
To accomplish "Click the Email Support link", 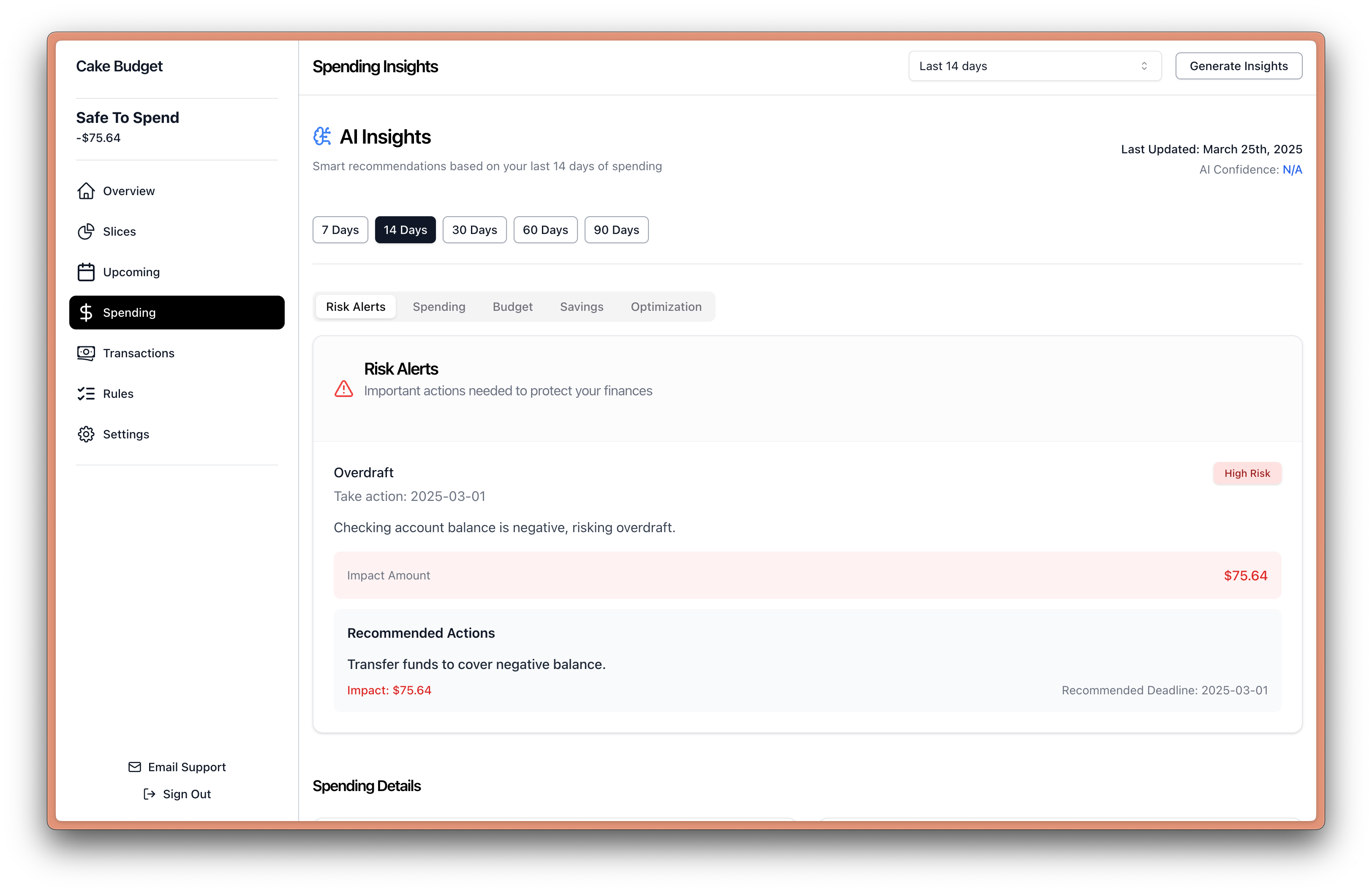I will click(x=177, y=767).
